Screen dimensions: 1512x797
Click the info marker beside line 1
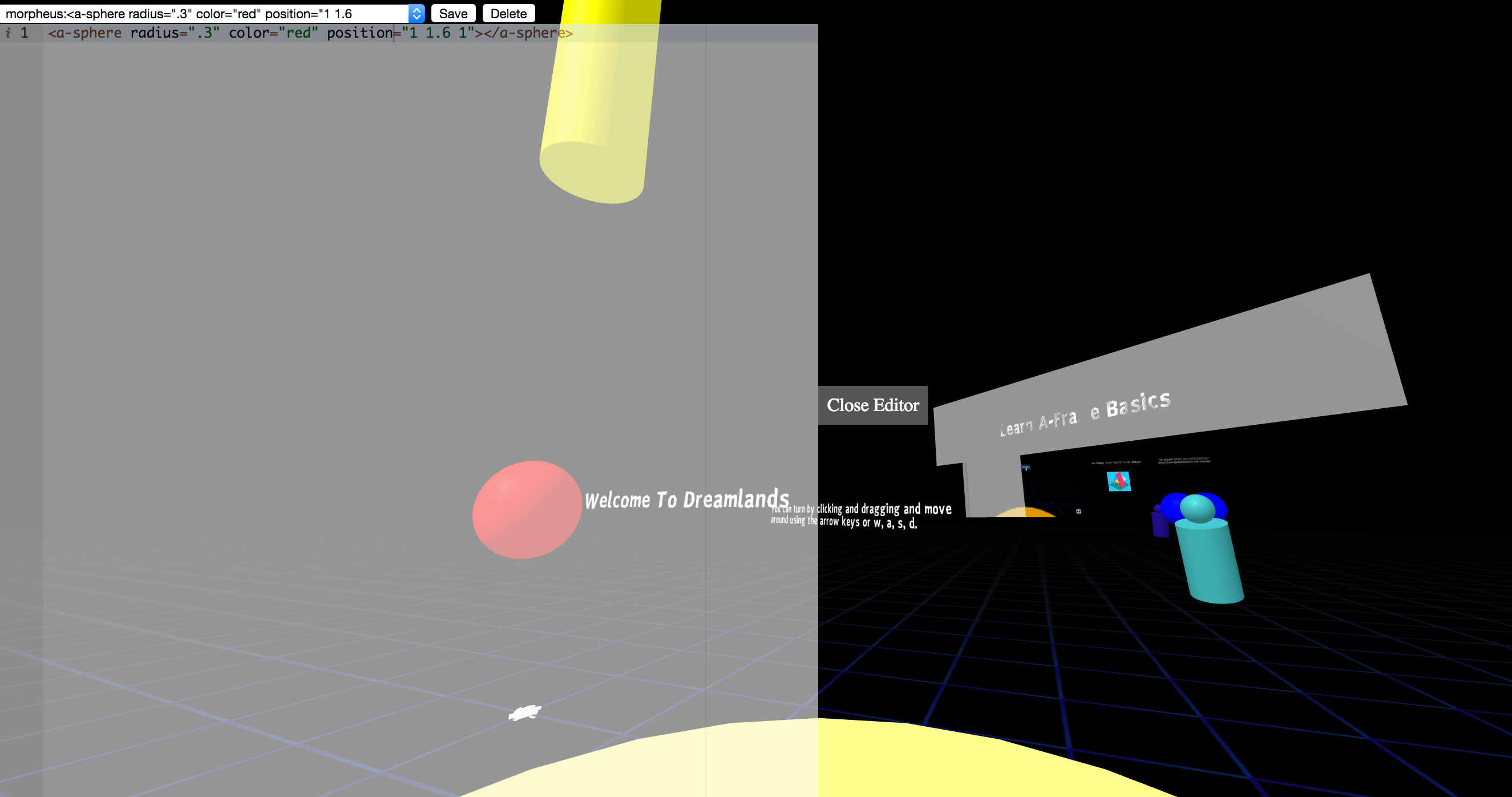[x=8, y=33]
